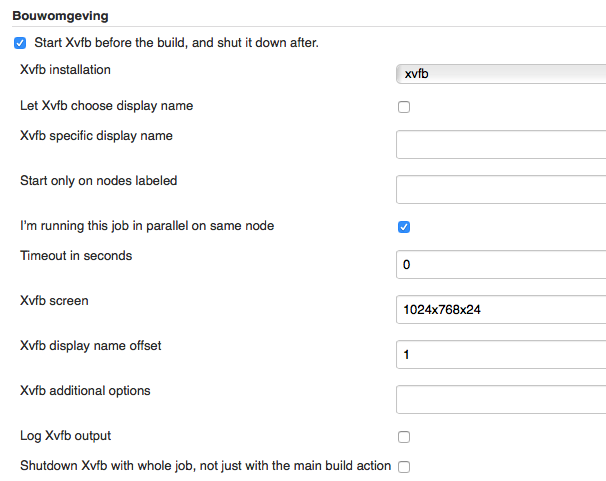Open the Xvfb installation dropdown
The width and height of the screenshot is (606, 481).
click(501, 74)
